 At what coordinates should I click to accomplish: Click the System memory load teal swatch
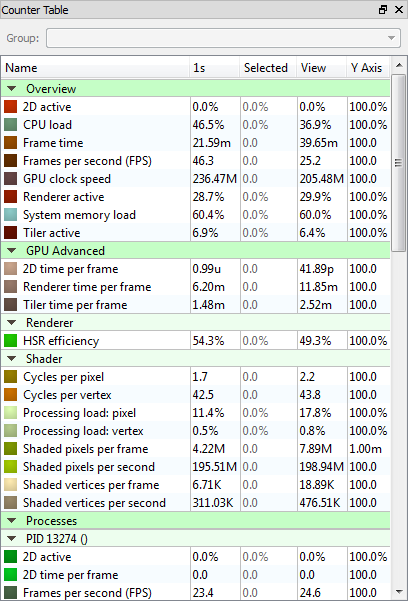pos(10,215)
